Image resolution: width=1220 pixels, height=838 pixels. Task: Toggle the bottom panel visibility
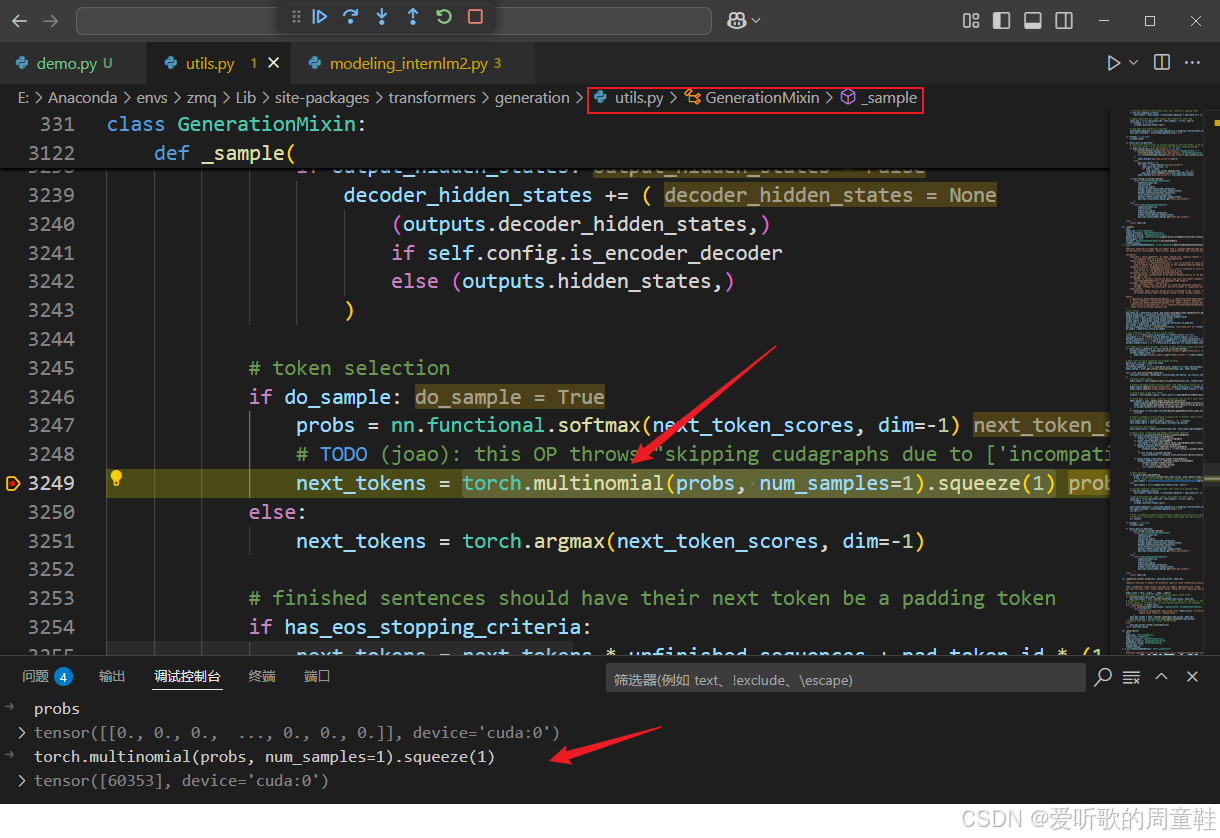tap(1033, 21)
